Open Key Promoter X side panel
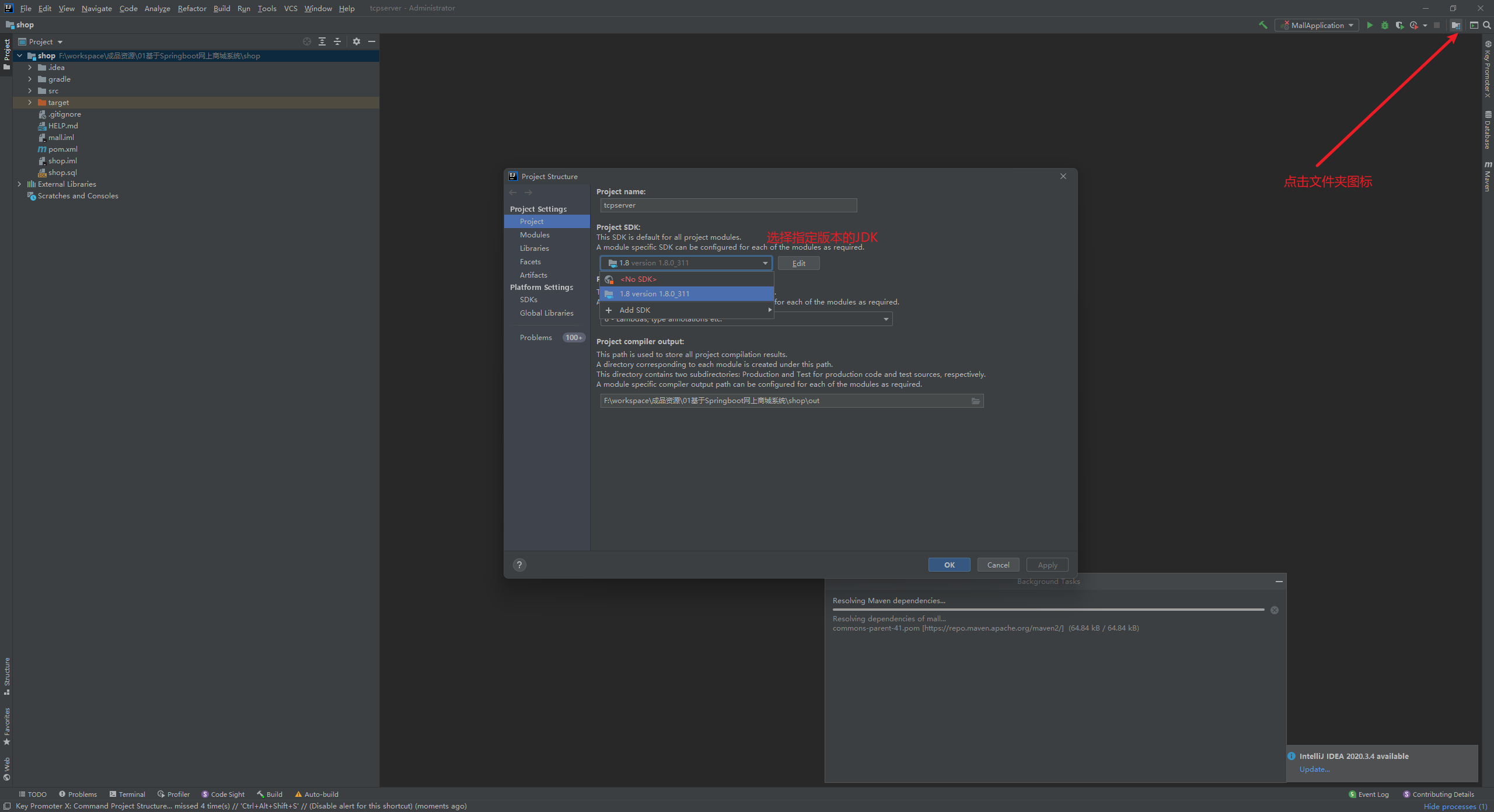1494x812 pixels. [1488, 69]
